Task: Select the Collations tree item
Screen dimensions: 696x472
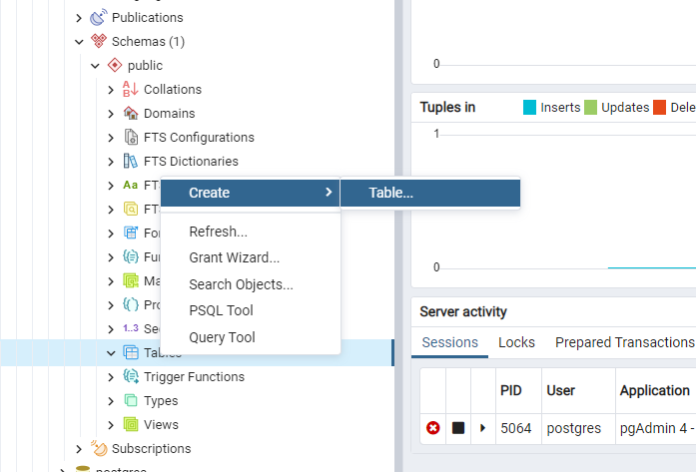Action: pos(173,89)
